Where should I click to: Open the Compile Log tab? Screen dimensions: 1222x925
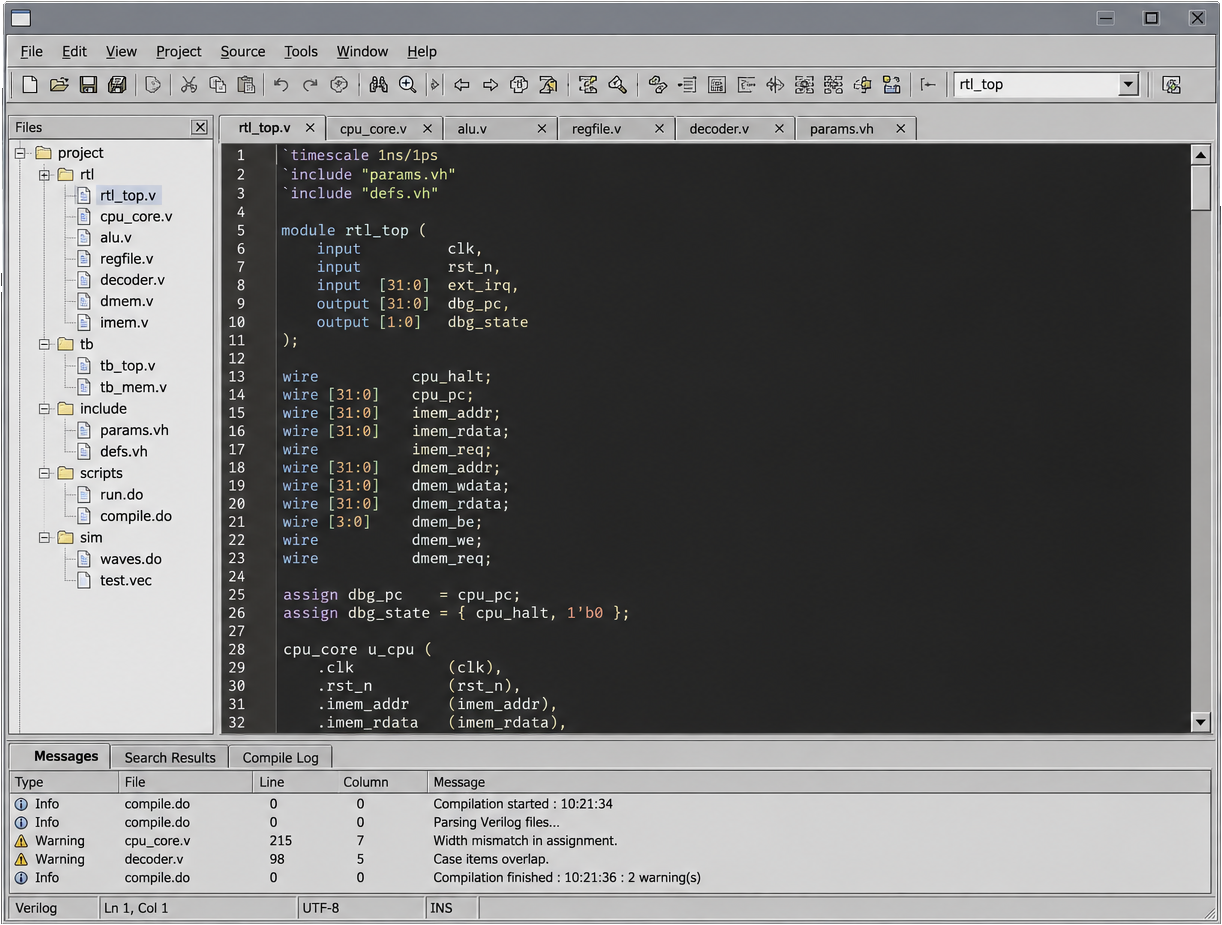click(x=280, y=757)
